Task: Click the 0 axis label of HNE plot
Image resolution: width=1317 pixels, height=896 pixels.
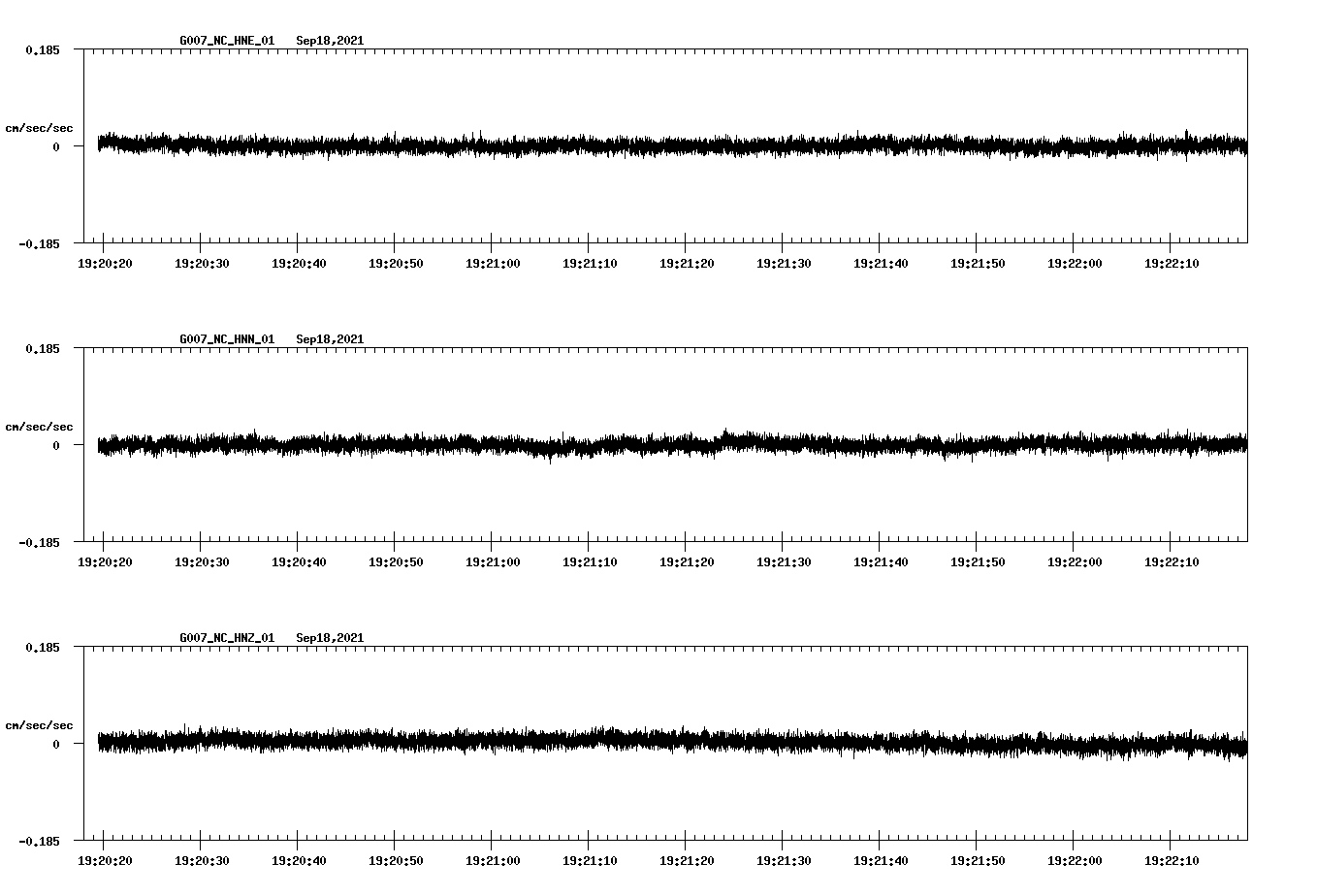Action: [x=56, y=146]
